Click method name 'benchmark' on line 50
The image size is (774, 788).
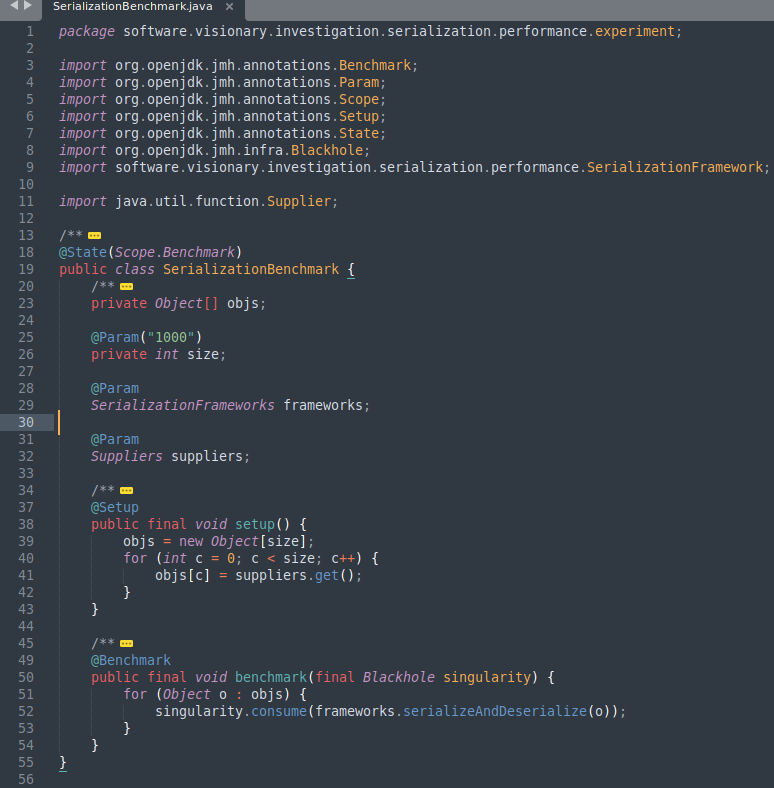click(271, 677)
